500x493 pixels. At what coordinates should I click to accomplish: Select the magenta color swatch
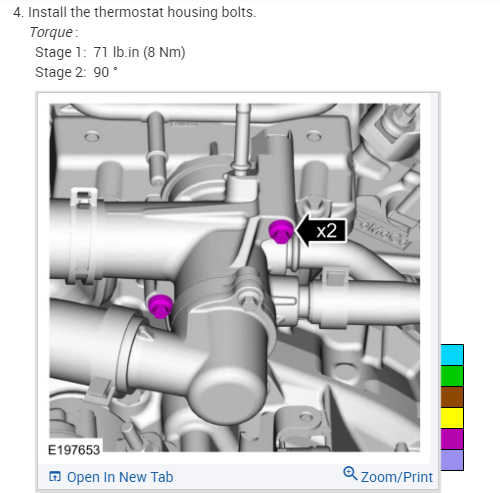point(452,439)
